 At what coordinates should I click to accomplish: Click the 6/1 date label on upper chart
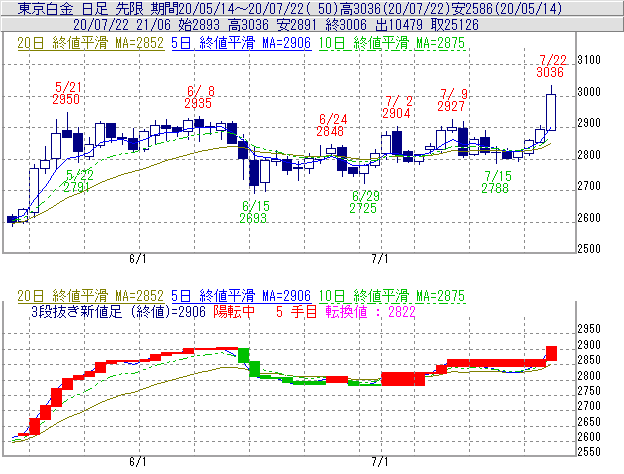[x=138, y=259]
